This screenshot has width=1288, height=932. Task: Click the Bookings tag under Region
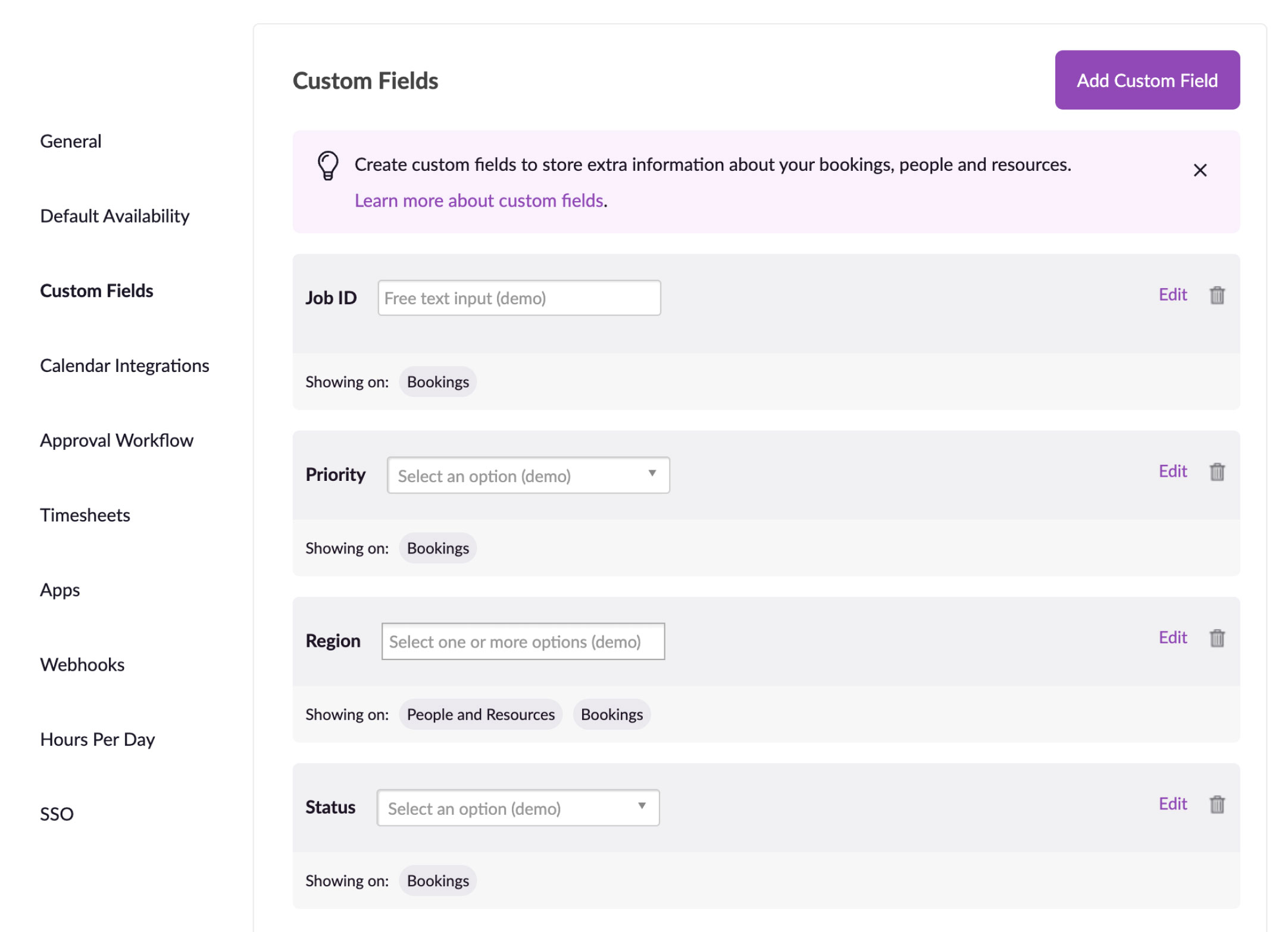612,714
